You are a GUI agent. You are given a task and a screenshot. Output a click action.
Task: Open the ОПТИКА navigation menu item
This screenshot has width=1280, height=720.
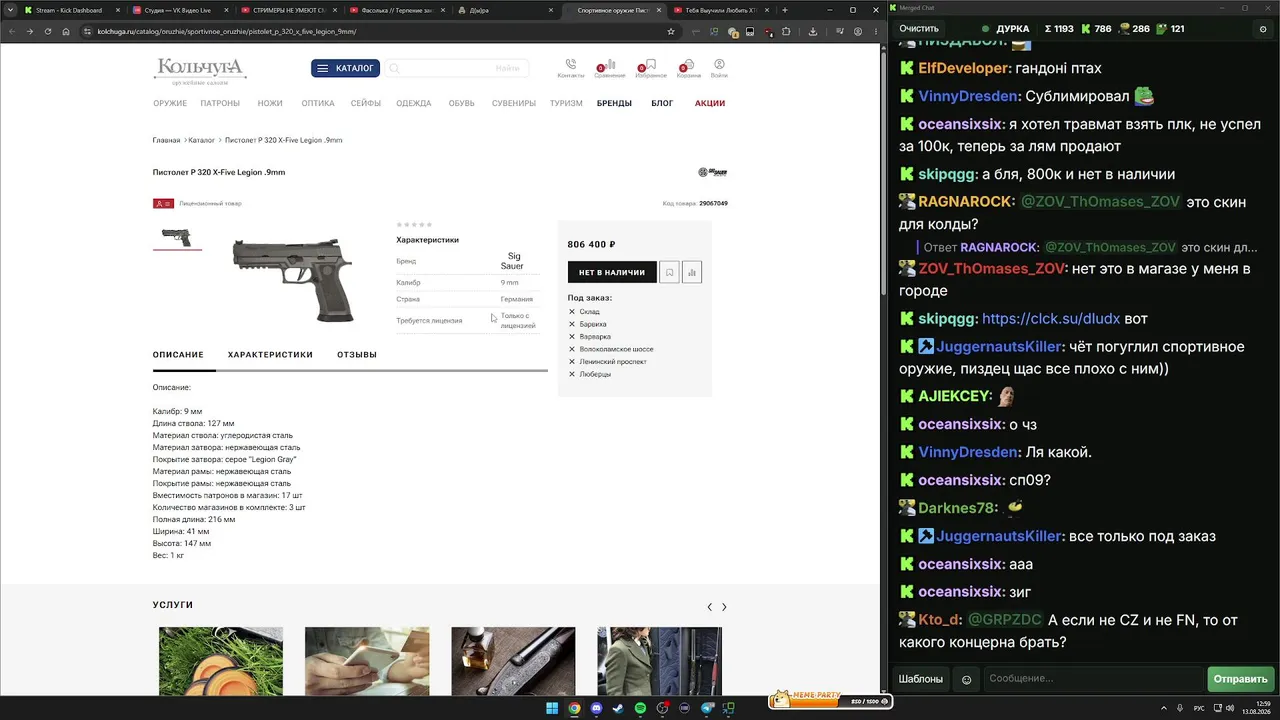(318, 103)
